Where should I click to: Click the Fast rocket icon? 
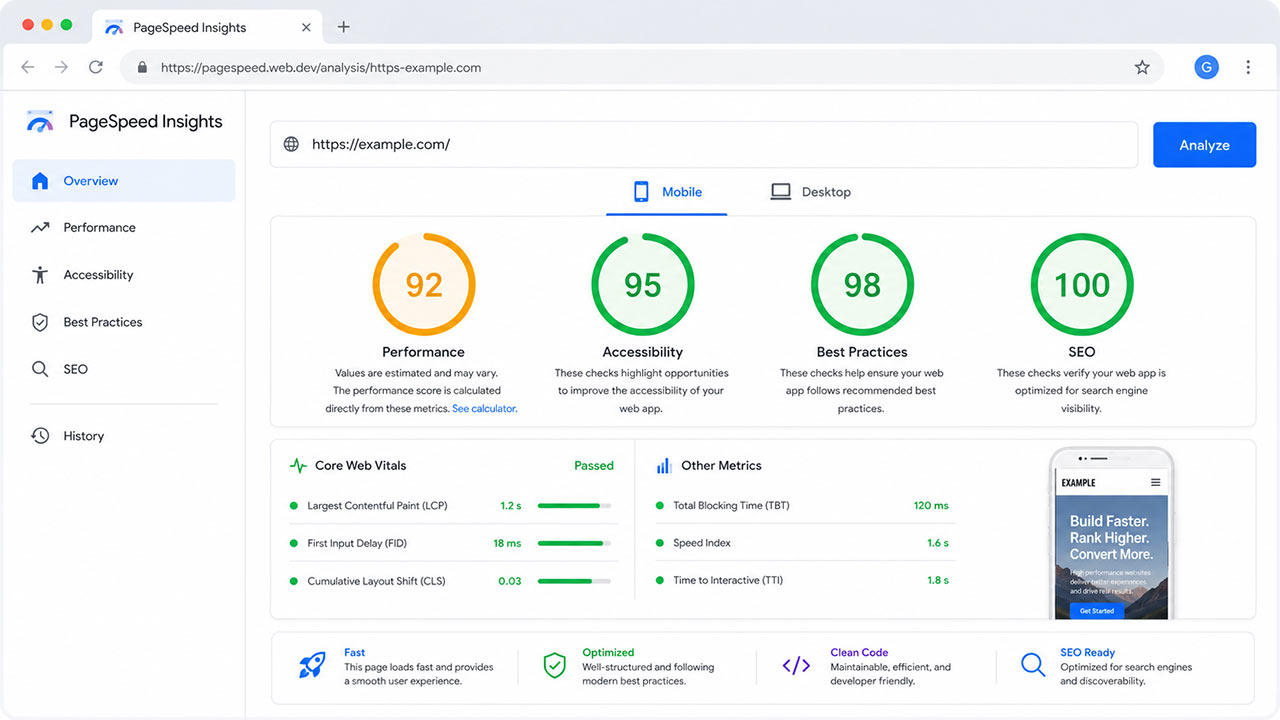pyautogui.click(x=312, y=665)
